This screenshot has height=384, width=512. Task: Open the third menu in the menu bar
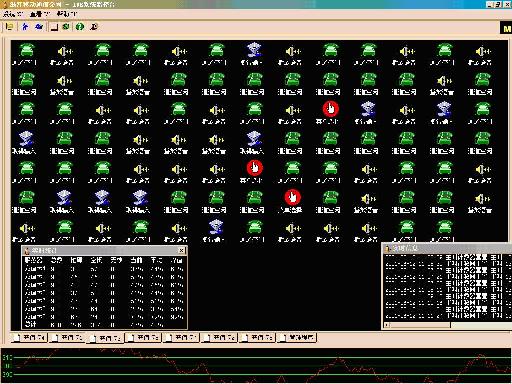click(66, 14)
